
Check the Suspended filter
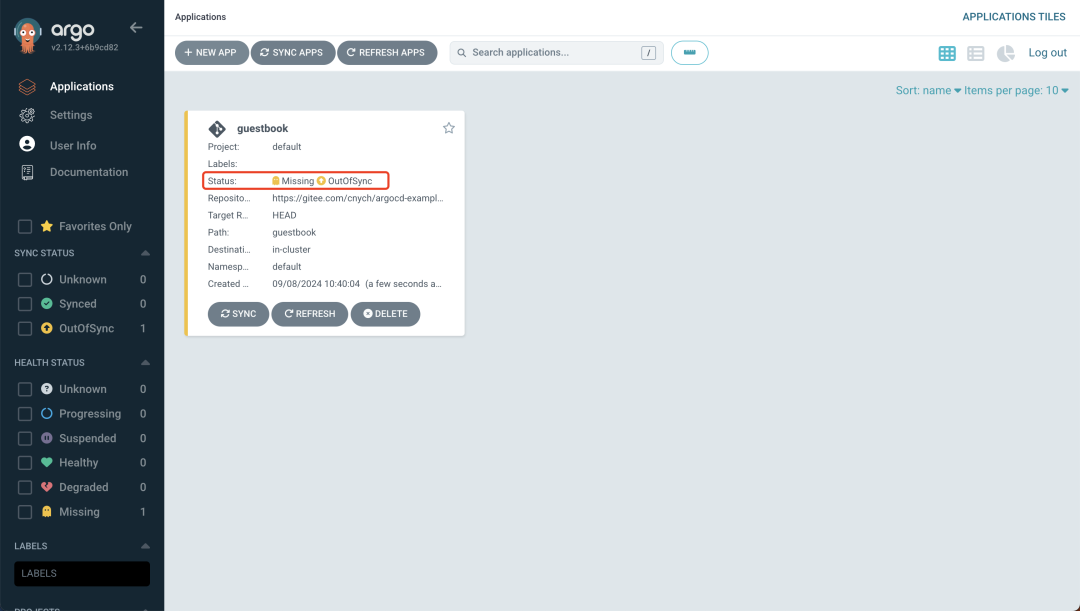point(25,438)
